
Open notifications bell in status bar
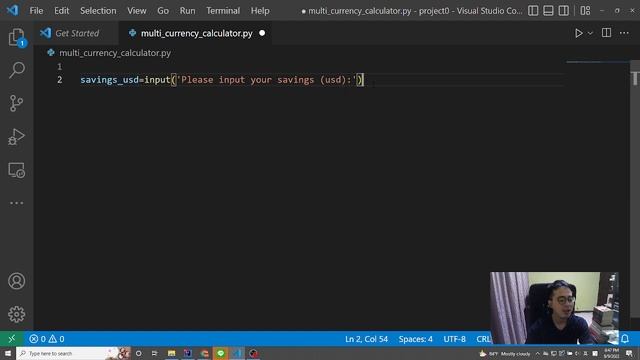(x=625, y=339)
